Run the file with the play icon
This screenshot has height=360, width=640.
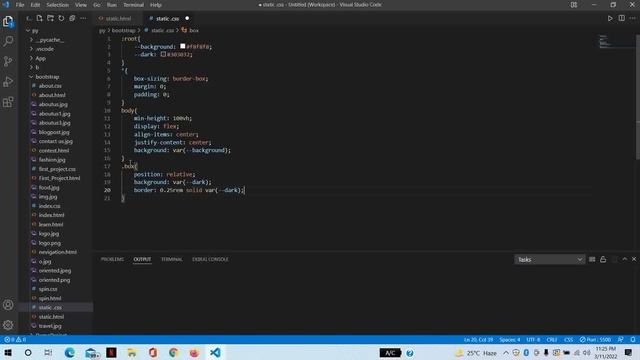tap(610, 18)
